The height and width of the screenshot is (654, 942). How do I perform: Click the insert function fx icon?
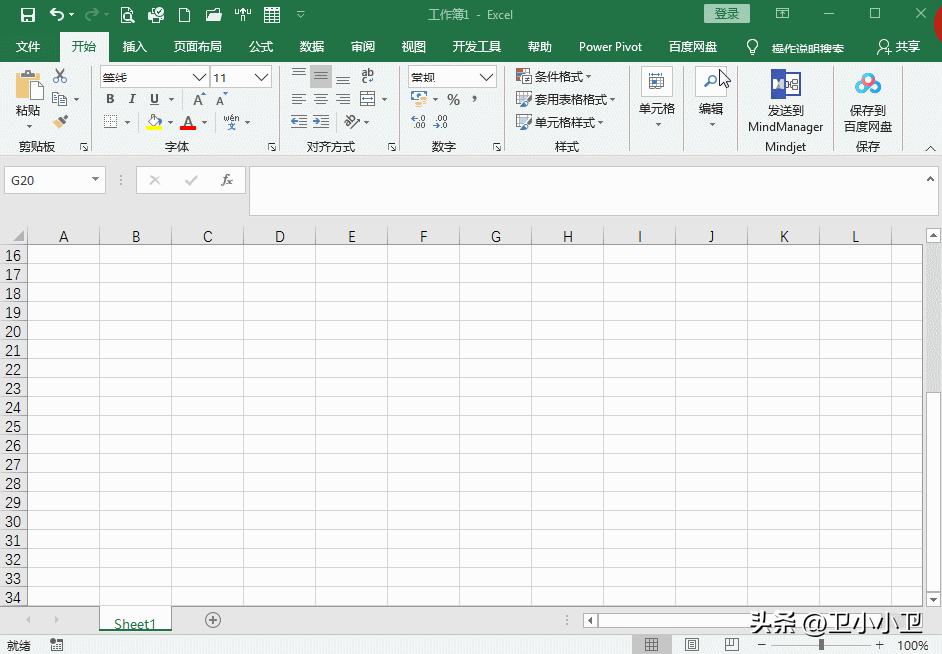click(x=226, y=180)
